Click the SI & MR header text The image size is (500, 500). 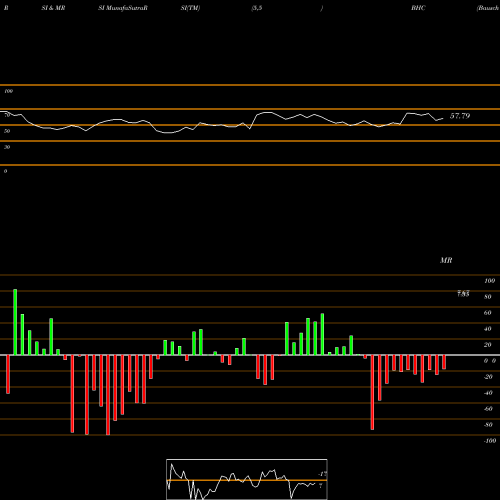[53, 8]
